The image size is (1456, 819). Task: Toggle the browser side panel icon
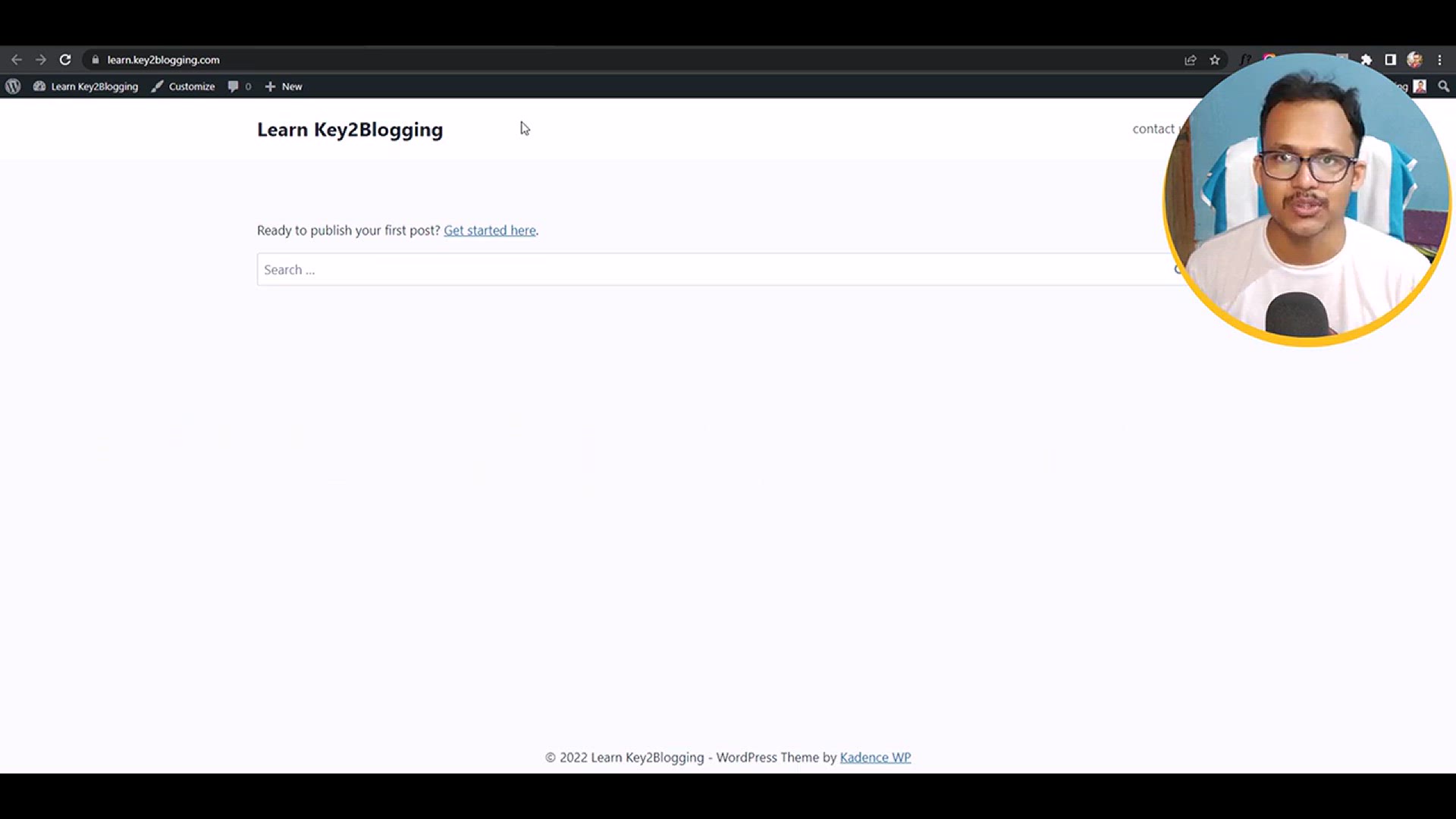[1391, 60]
